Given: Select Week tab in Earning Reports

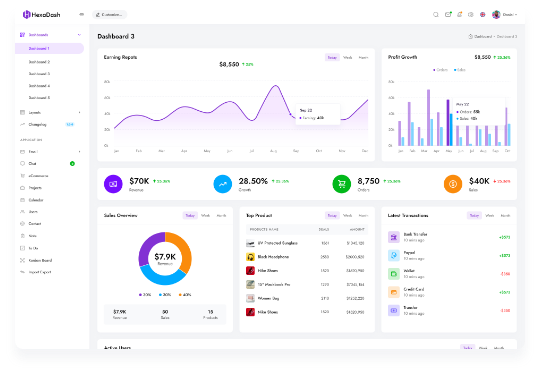Looking at the screenshot, I should [347, 58].
